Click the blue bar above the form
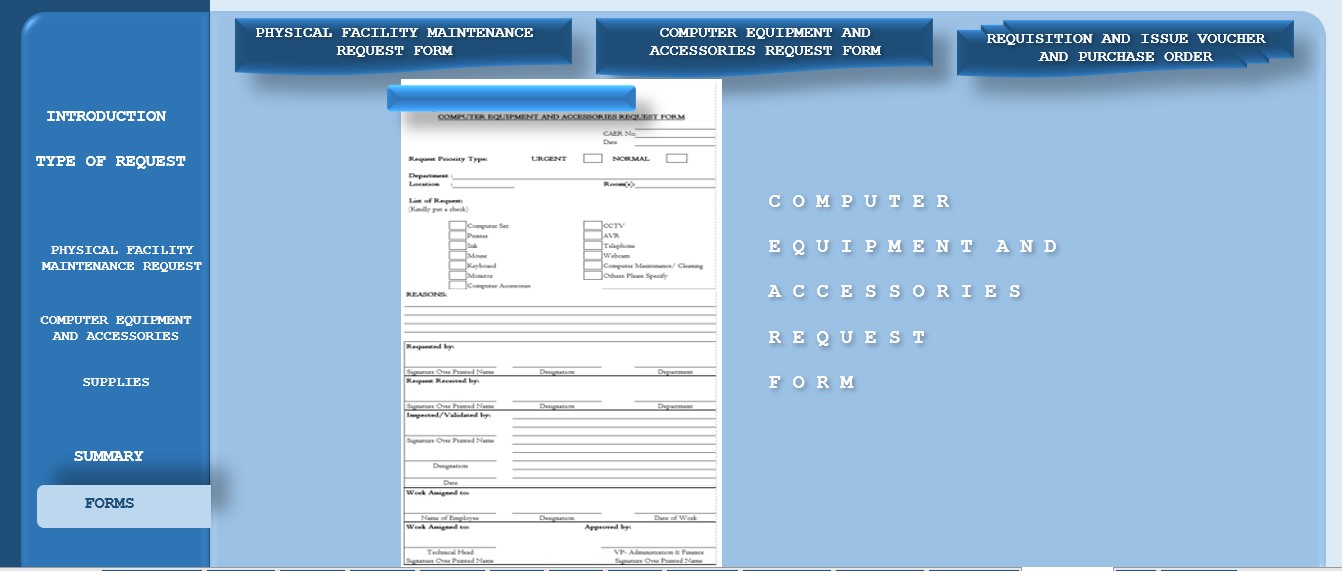 coord(511,98)
